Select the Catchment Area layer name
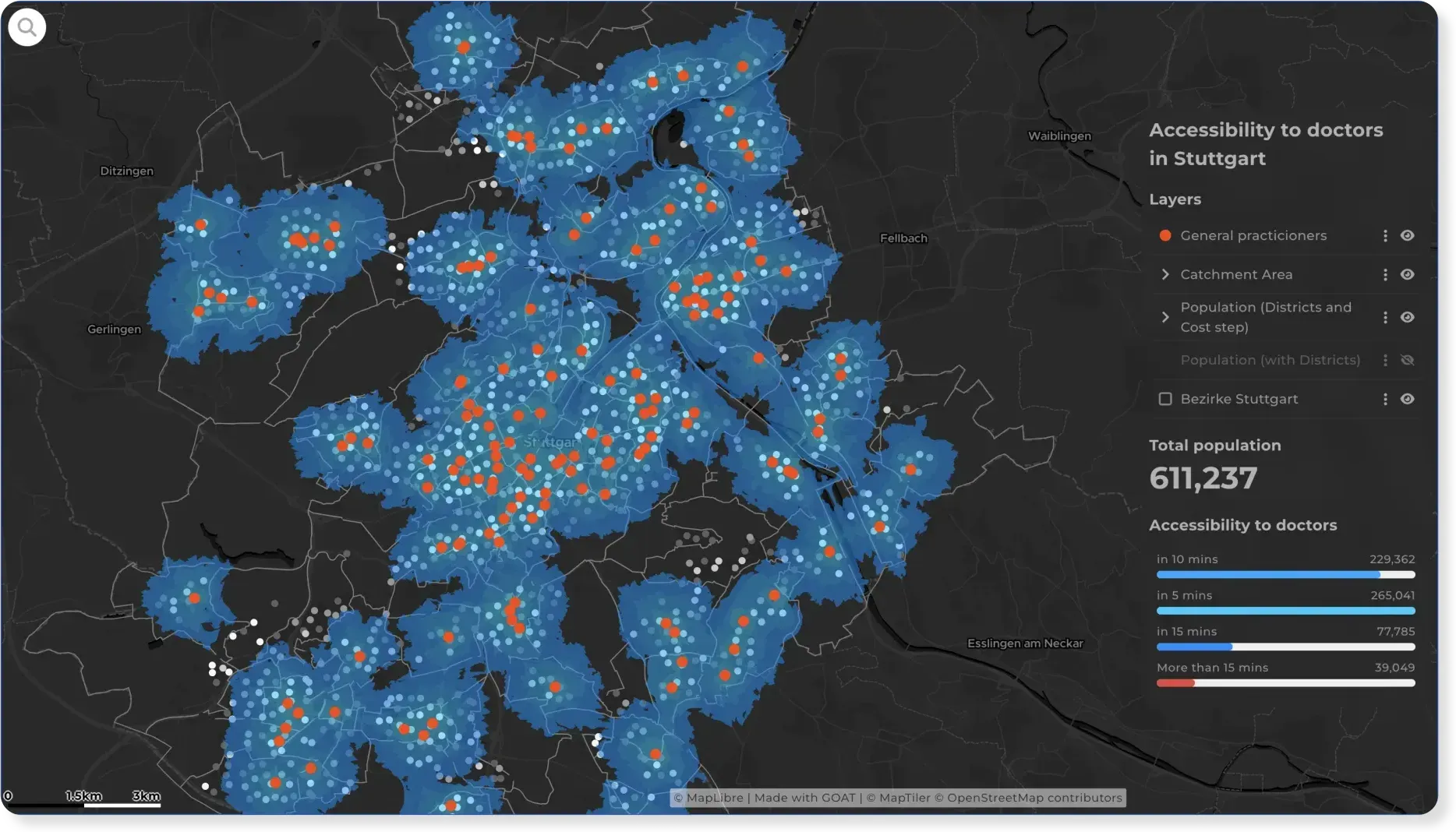Screen dimensions: 1456x832 point(1236,274)
